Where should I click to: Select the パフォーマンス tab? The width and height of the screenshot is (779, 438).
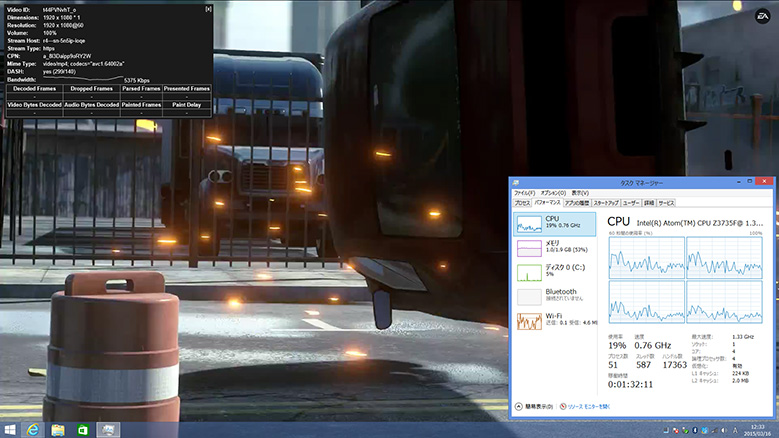pyautogui.click(x=547, y=203)
